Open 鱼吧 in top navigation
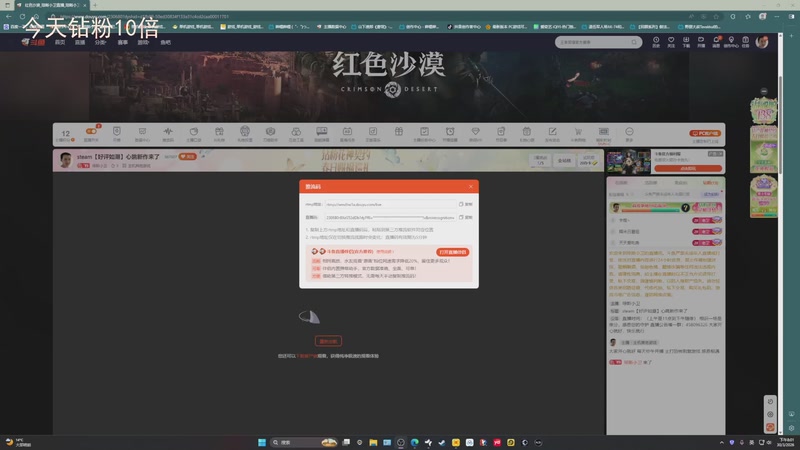The width and height of the screenshot is (800, 450). tap(165, 42)
